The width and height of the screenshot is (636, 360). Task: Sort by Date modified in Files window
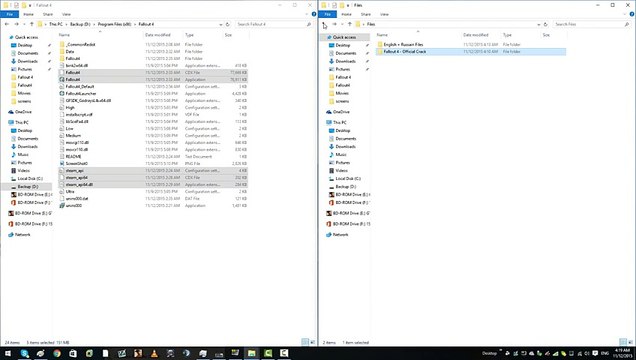tap(476, 35)
